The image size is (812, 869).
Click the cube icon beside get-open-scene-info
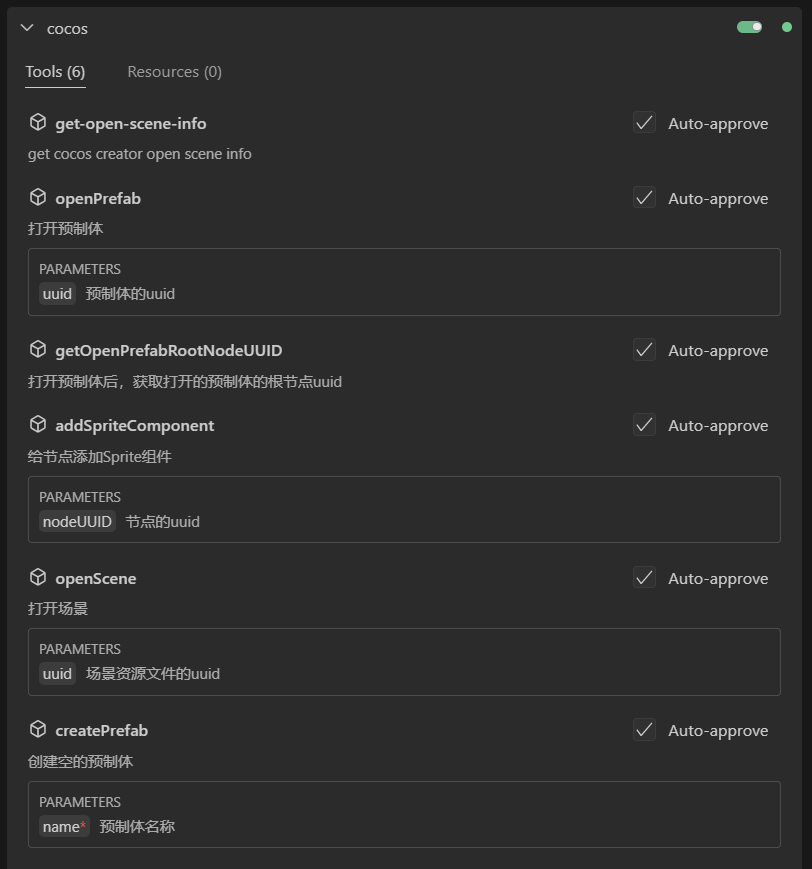[38, 122]
